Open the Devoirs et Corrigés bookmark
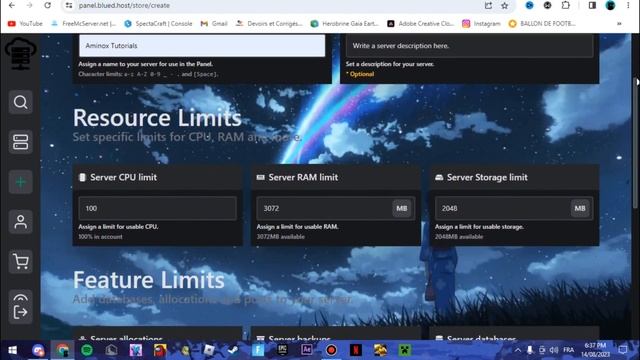The height and width of the screenshot is (360, 640). [269, 24]
